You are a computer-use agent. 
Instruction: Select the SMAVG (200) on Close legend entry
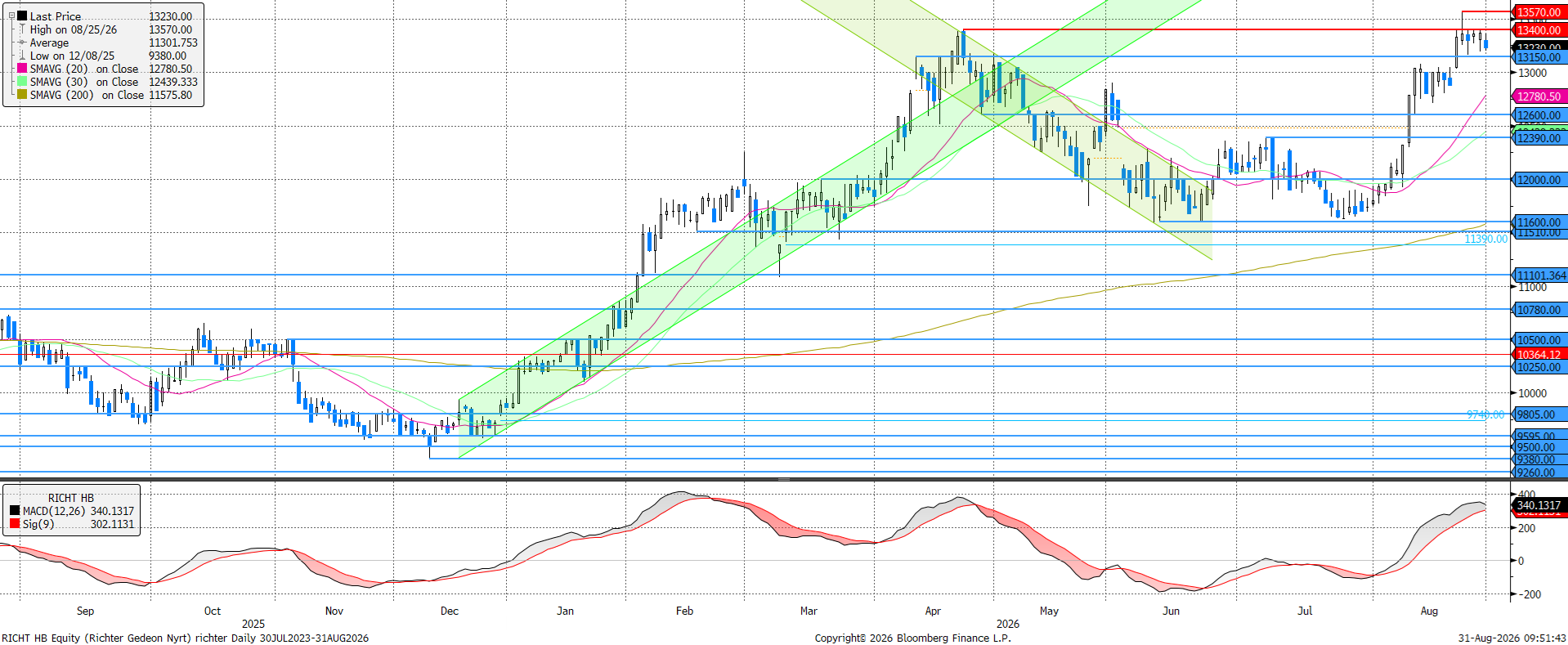tap(105, 95)
